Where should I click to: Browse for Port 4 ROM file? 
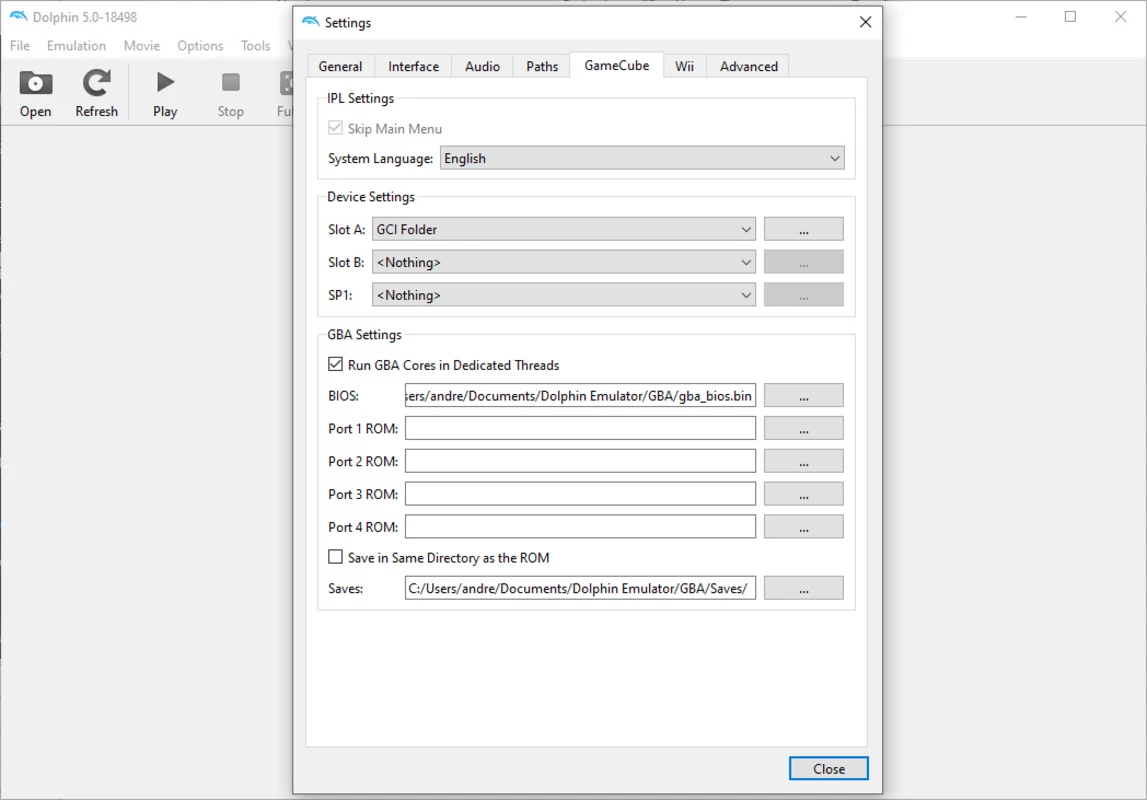coord(803,527)
